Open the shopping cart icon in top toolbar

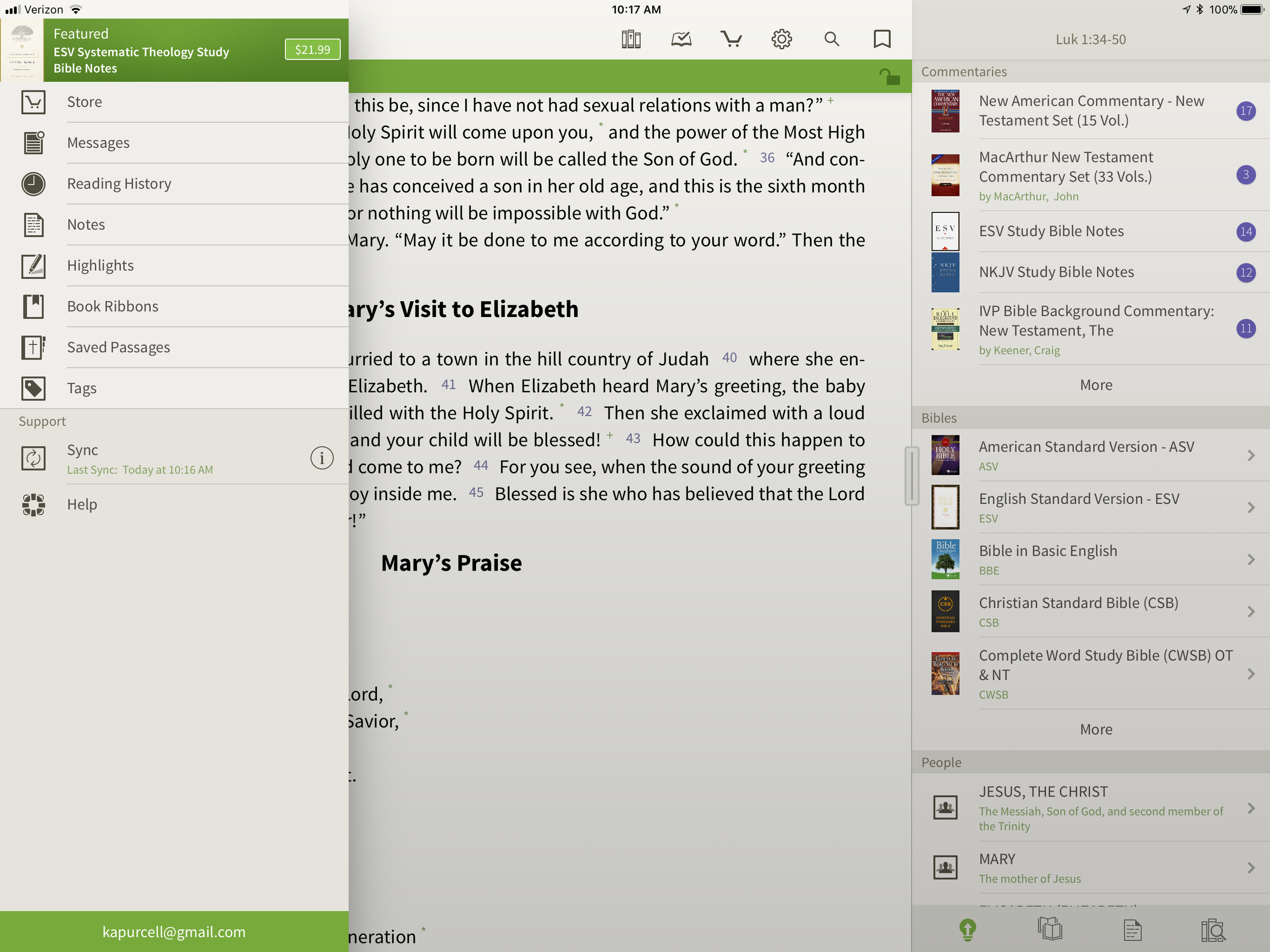(731, 39)
